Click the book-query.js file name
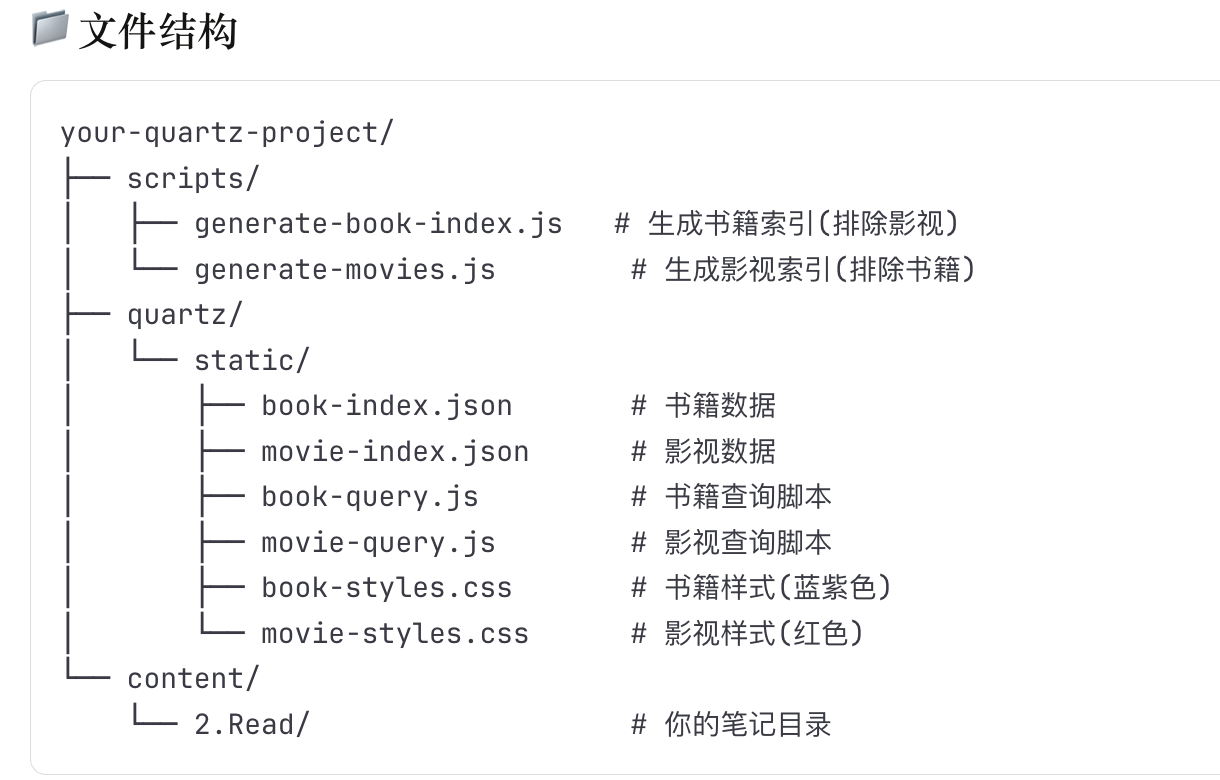The image size is (1220, 780). coord(369,497)
